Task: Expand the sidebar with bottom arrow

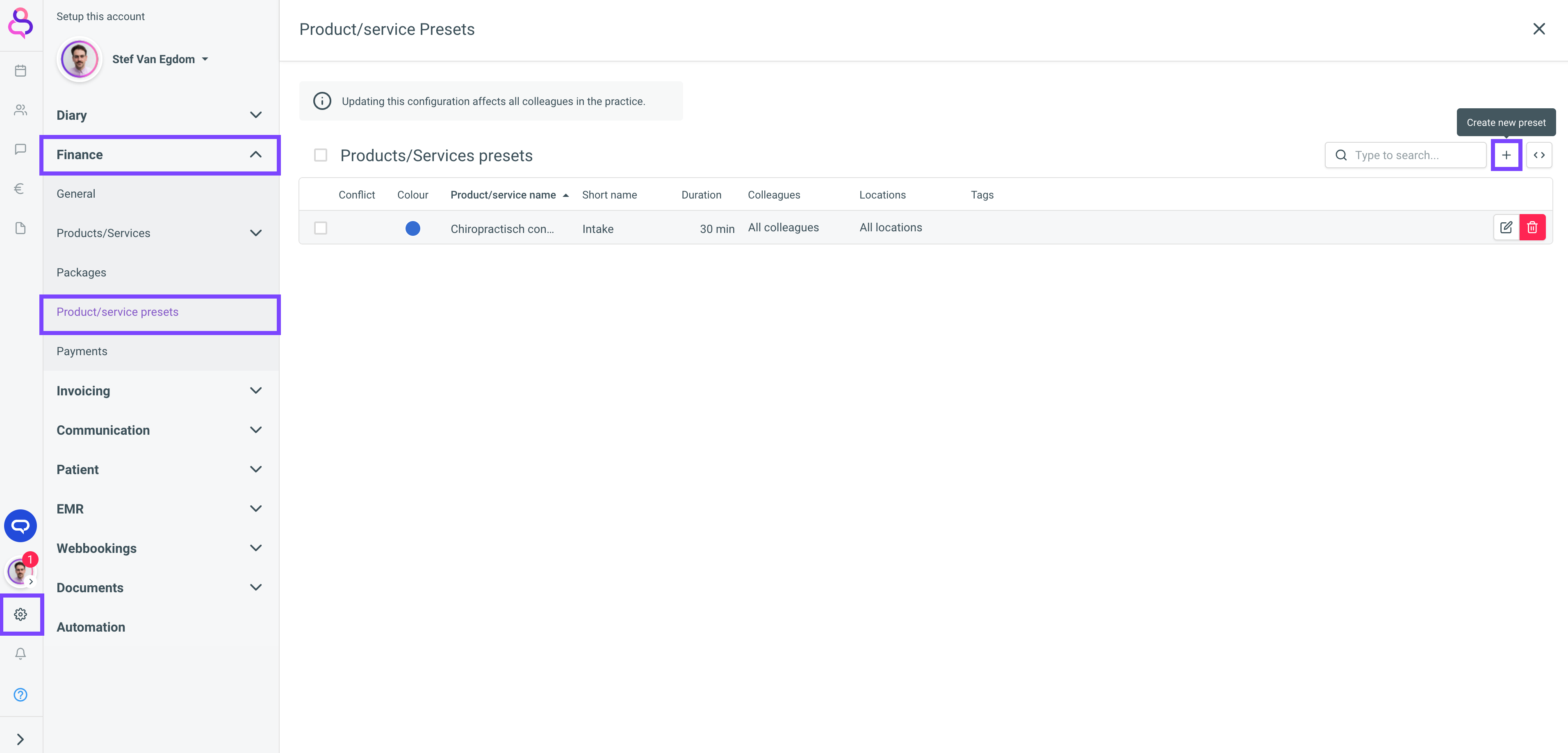Action: 21,739
